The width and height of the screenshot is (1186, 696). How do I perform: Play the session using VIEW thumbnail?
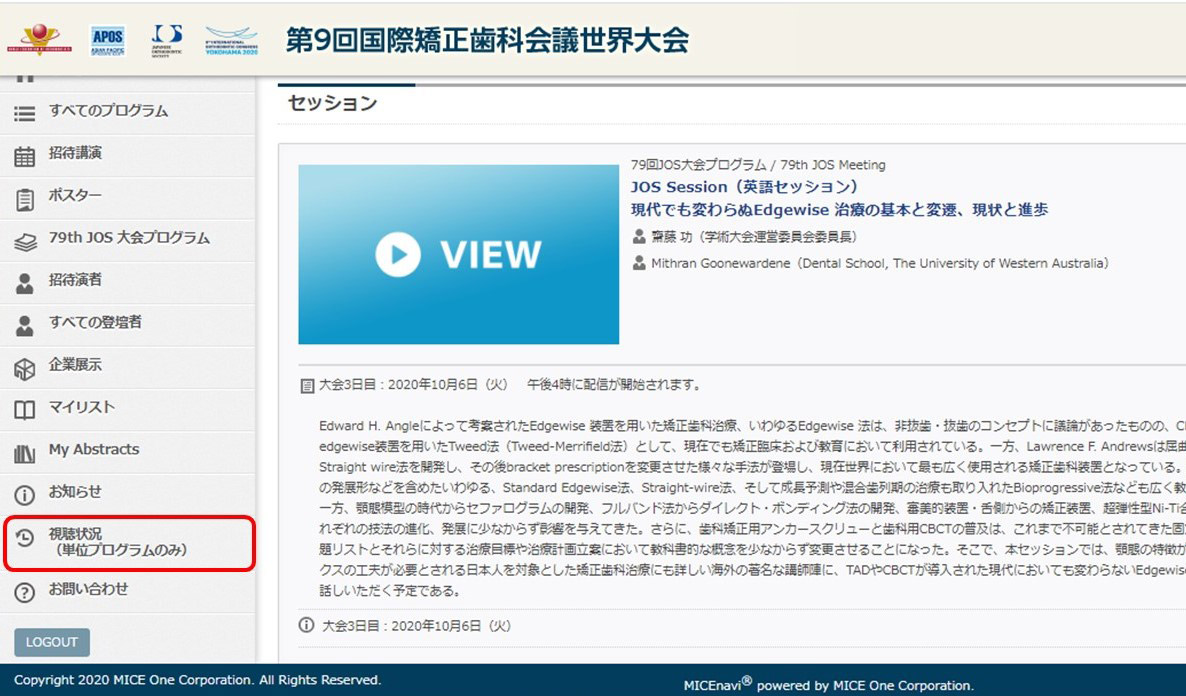click(458, 254)
